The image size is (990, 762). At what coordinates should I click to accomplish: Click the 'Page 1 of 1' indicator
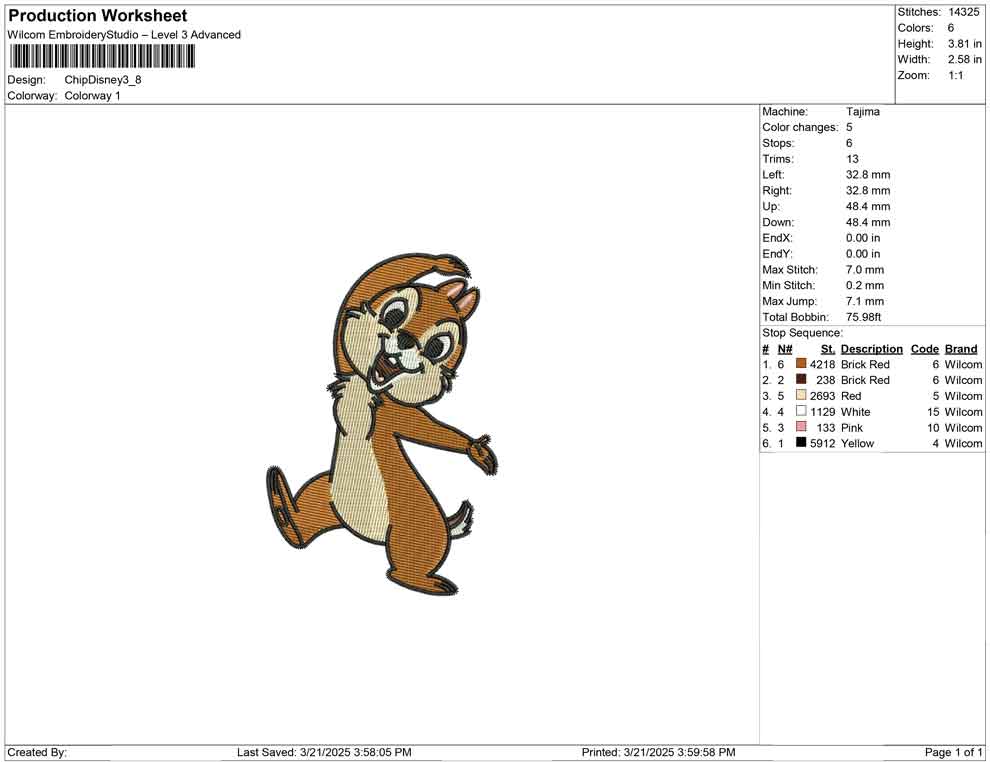(953, 752)
